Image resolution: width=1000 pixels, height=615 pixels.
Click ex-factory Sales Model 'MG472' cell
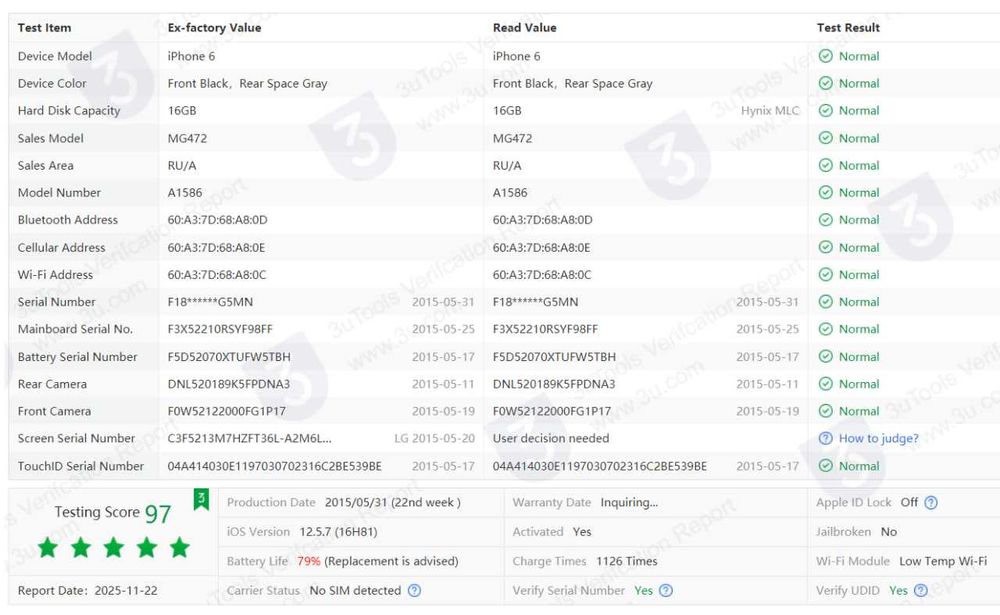click(188, 138)
